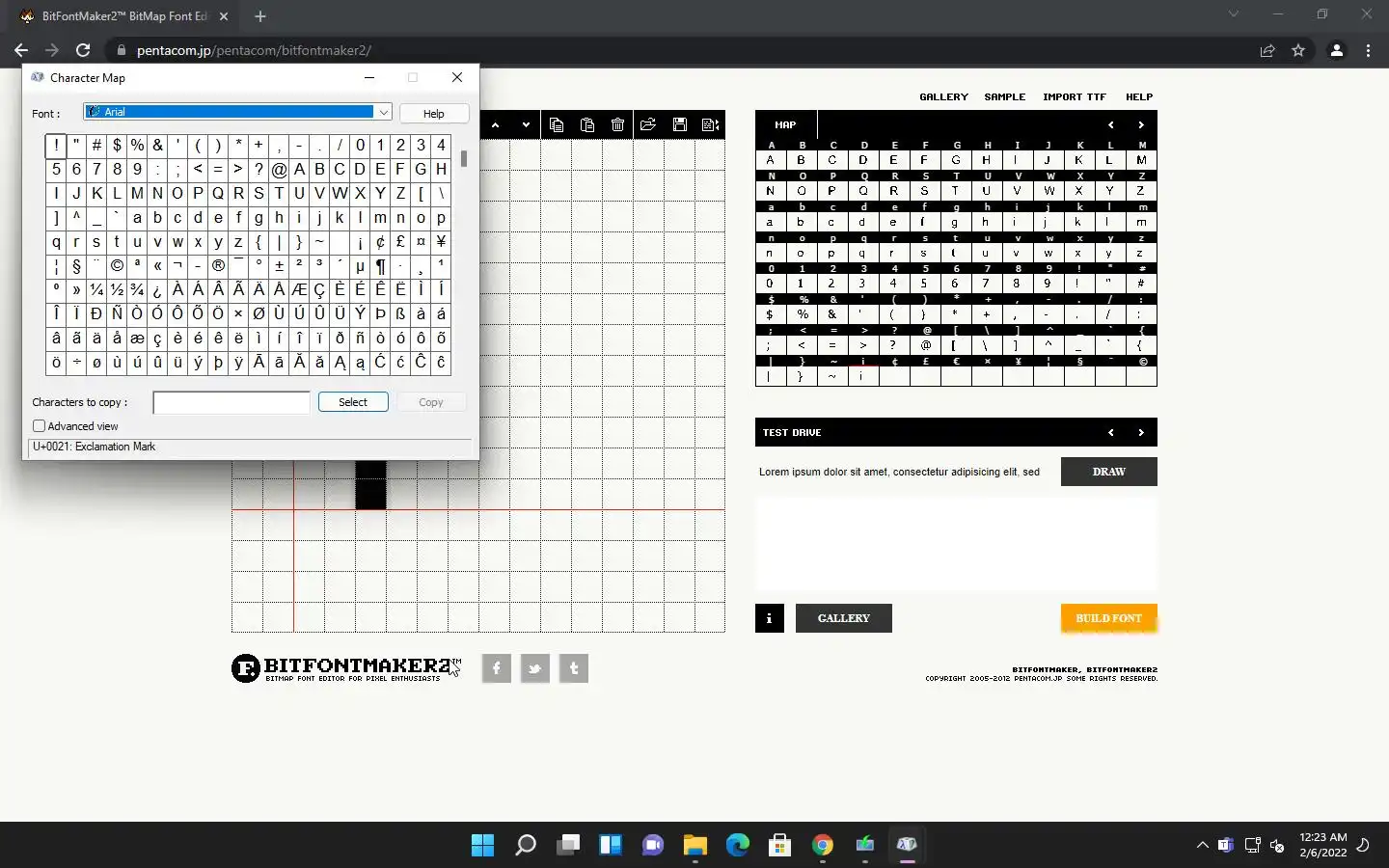Click the Character Map scrollbar thumb

[464, 158]
